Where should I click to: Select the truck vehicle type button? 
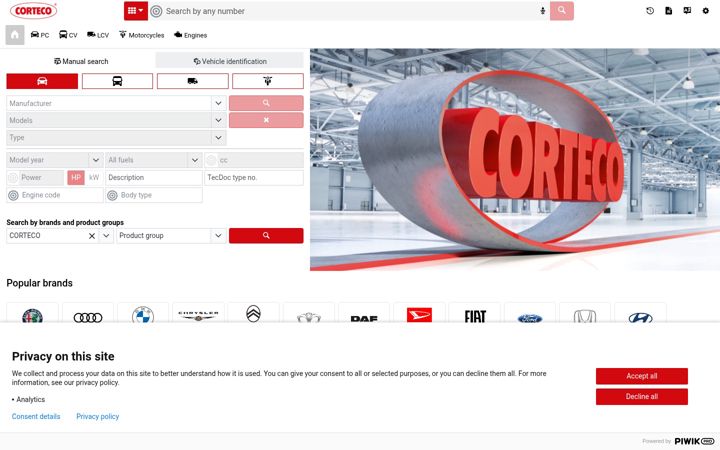click(x=192, y=81)
